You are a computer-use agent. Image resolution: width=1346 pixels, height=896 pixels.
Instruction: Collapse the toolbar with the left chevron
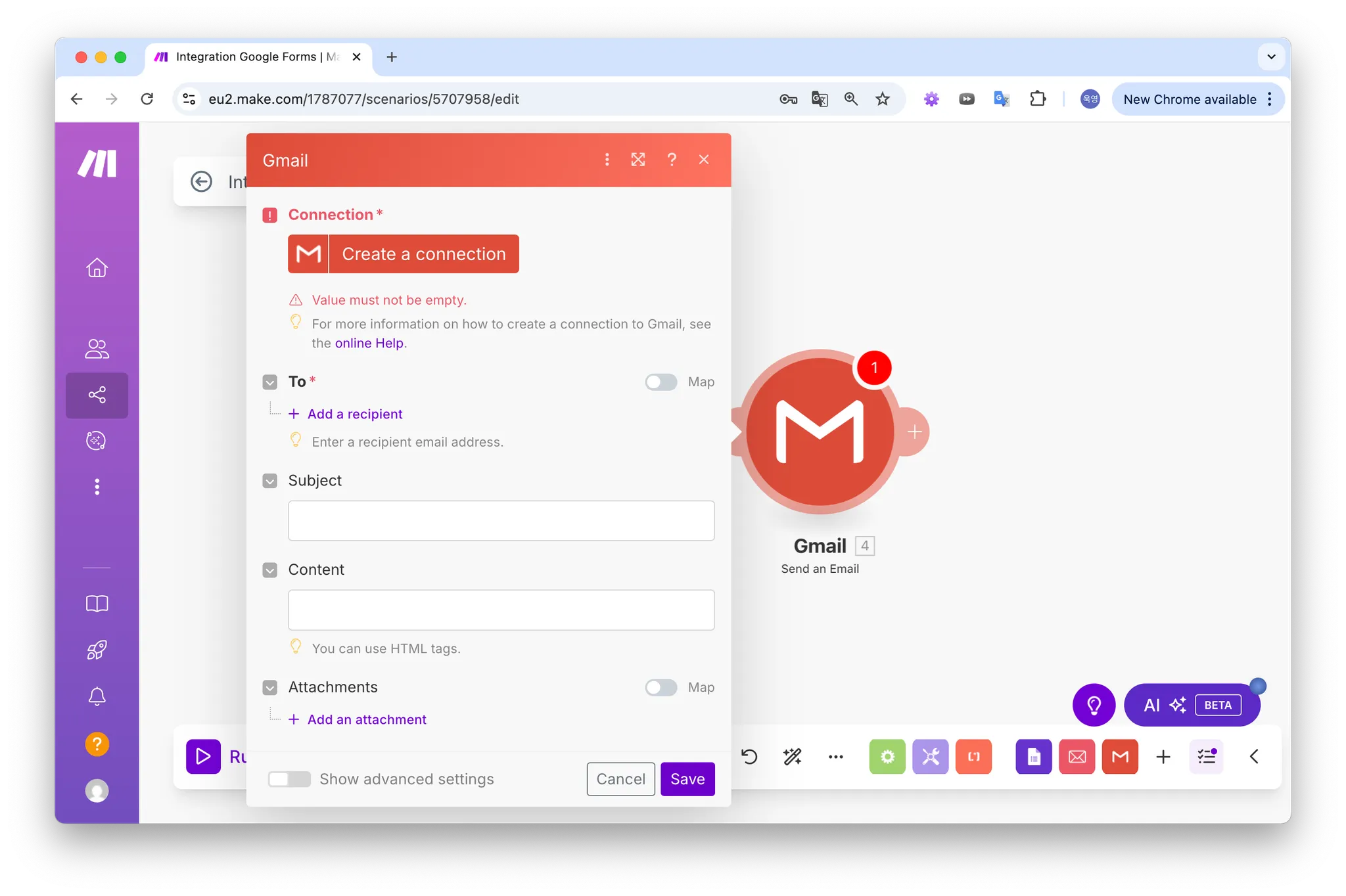click(1254, 757)
